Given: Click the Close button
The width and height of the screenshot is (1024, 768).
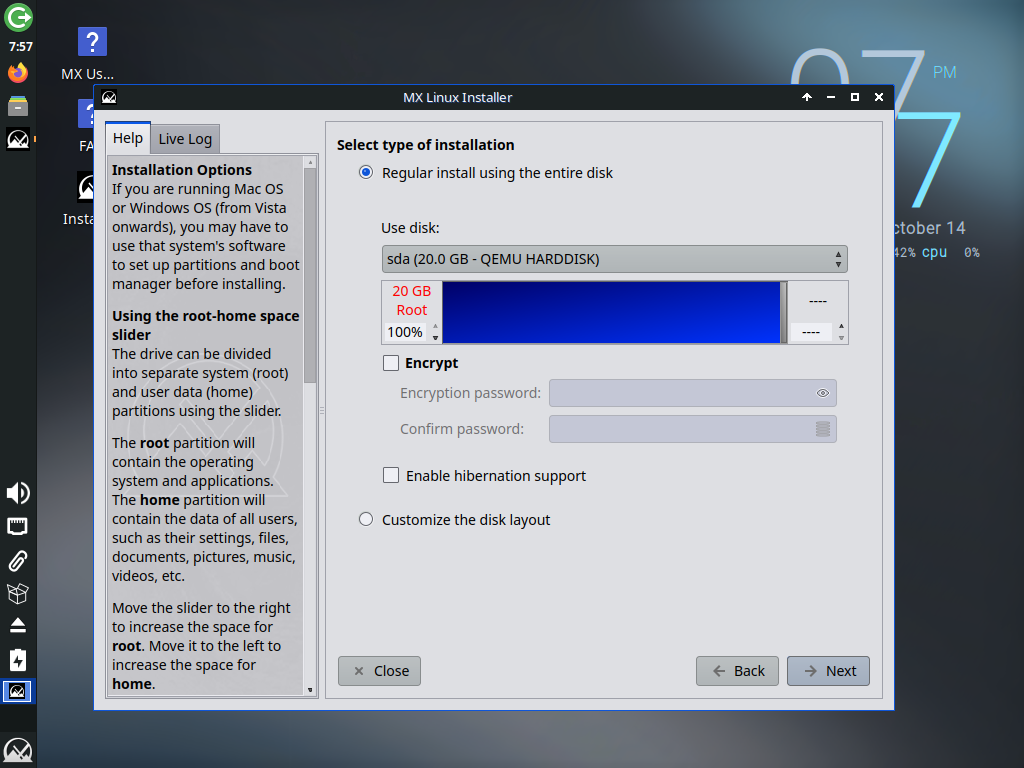Looking at the screenshot, I should (379, 671).
